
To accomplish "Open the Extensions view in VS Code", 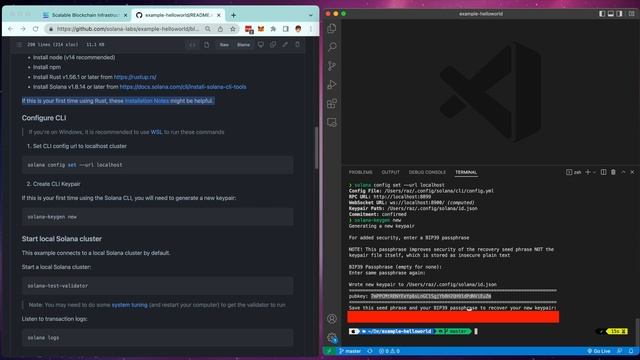I will coord(332,103).
